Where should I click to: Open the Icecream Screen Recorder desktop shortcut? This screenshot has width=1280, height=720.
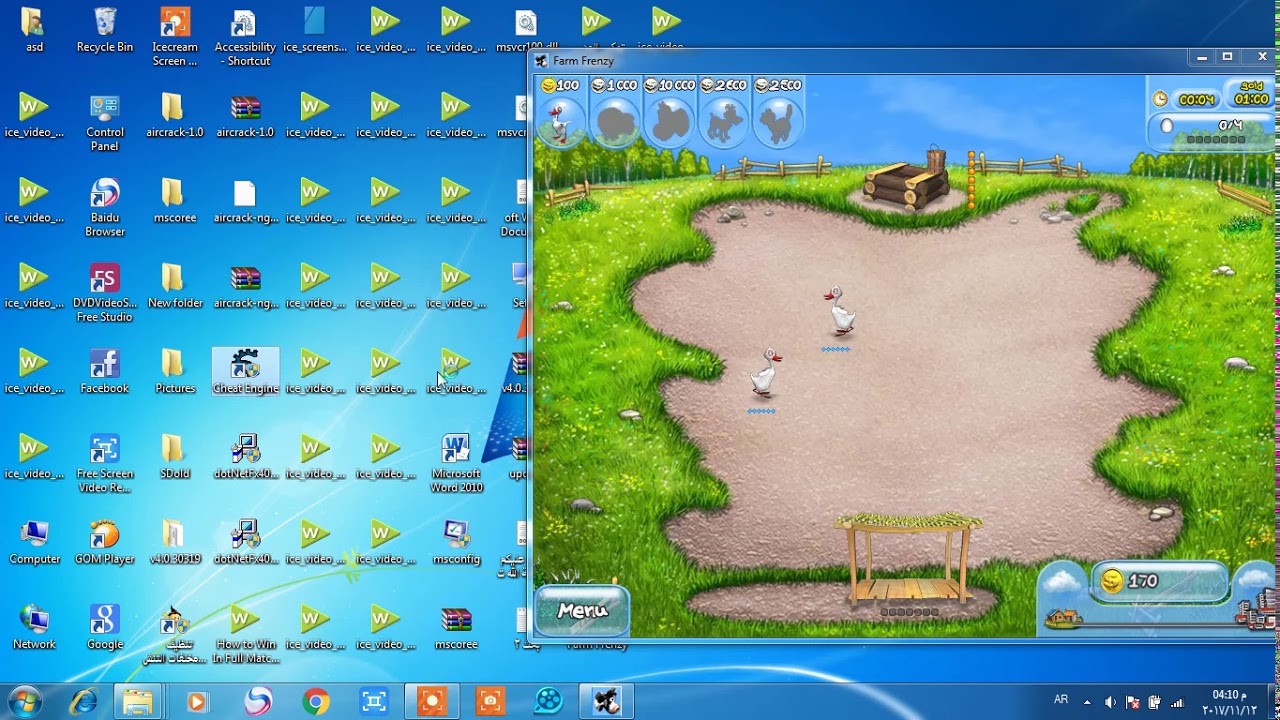175,38
